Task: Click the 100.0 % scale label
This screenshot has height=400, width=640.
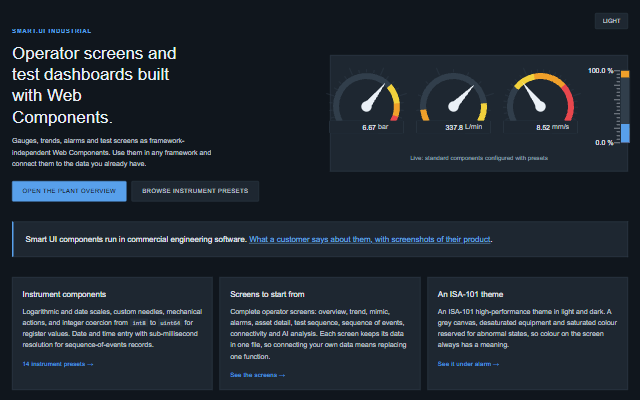Action: tap(600, 71)
